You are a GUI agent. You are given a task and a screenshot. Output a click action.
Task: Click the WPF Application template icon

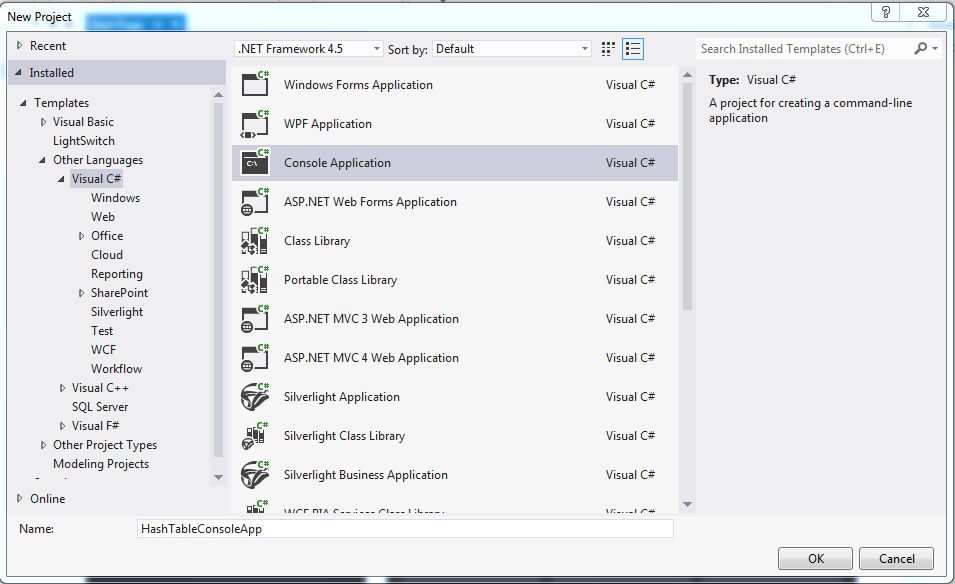point(255,124)
